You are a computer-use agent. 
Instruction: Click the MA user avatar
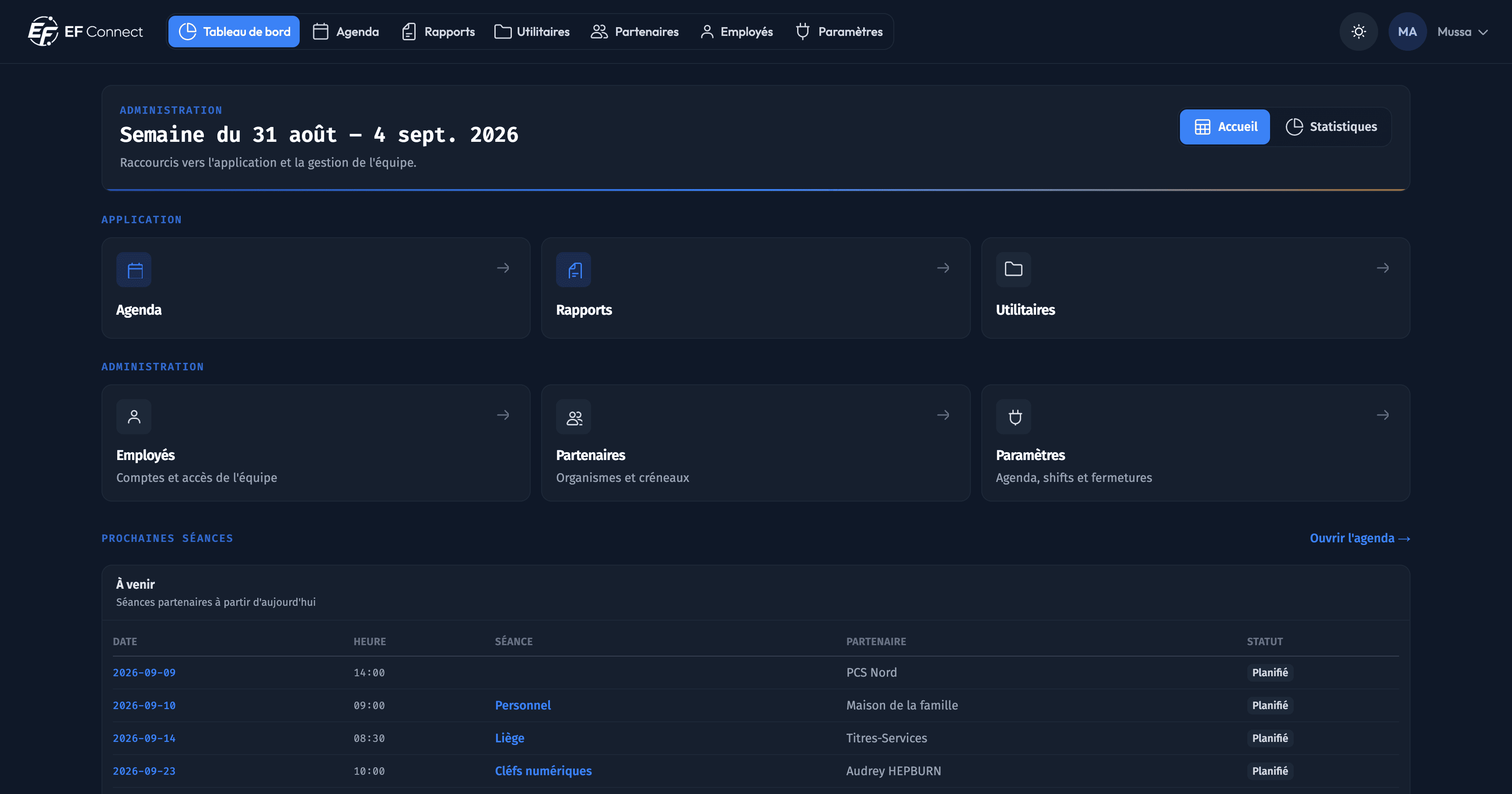click(x=1407, y=31)
